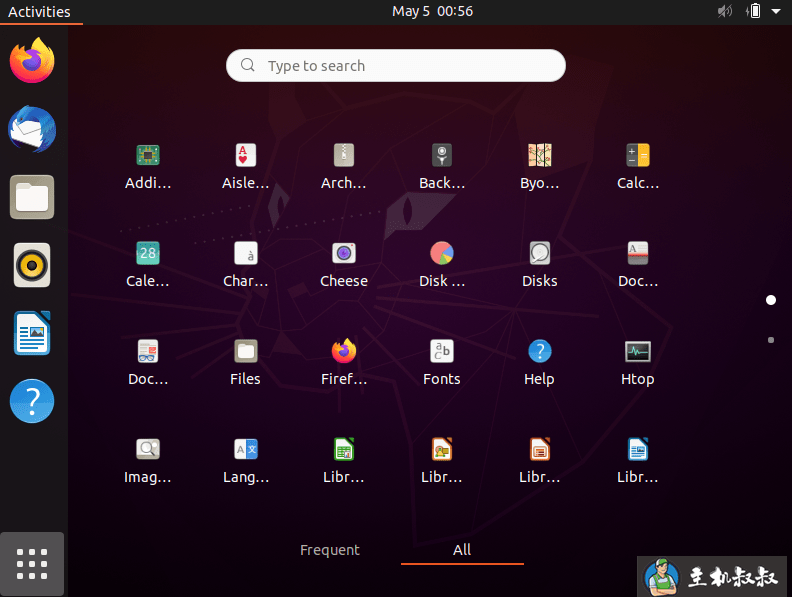Screen dimensions: 792x597
Task: Open Document Viewer icon with glasses
Action: coord(148,352)
